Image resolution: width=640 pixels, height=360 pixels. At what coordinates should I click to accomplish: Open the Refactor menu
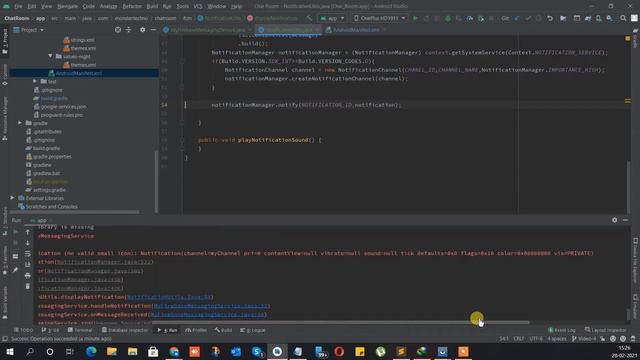tap(132, 7)
